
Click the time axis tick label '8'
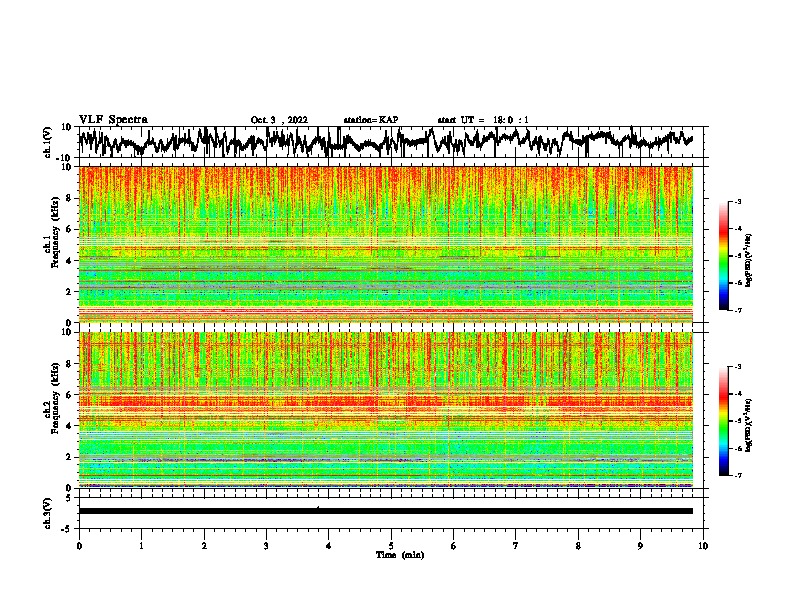click(x=578, y=546)
